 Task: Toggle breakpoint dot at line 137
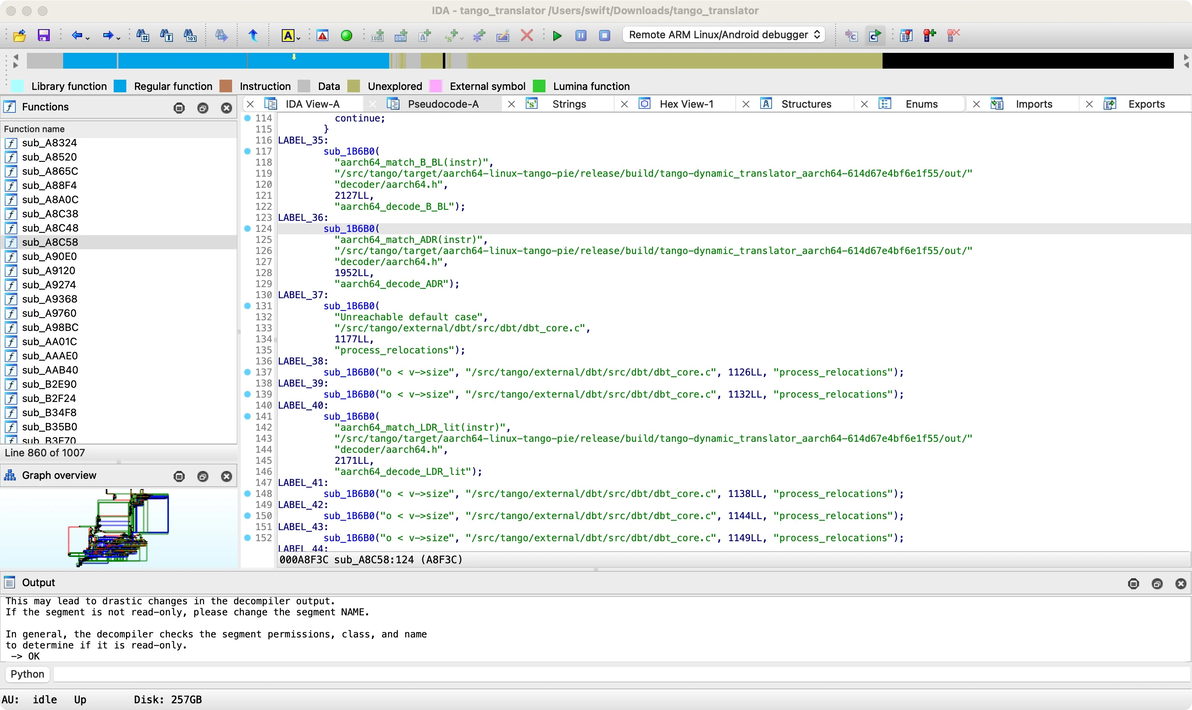coord(248,372)
